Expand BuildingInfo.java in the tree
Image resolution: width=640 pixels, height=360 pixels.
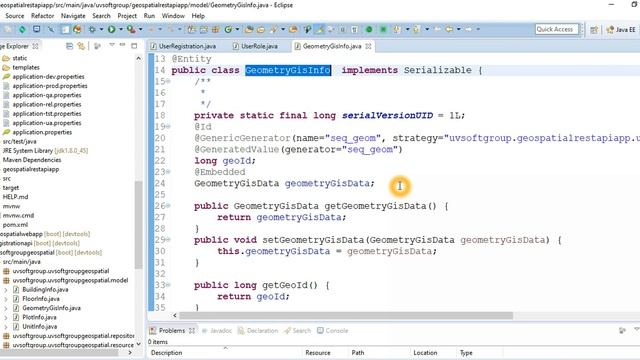click(6, 290)
